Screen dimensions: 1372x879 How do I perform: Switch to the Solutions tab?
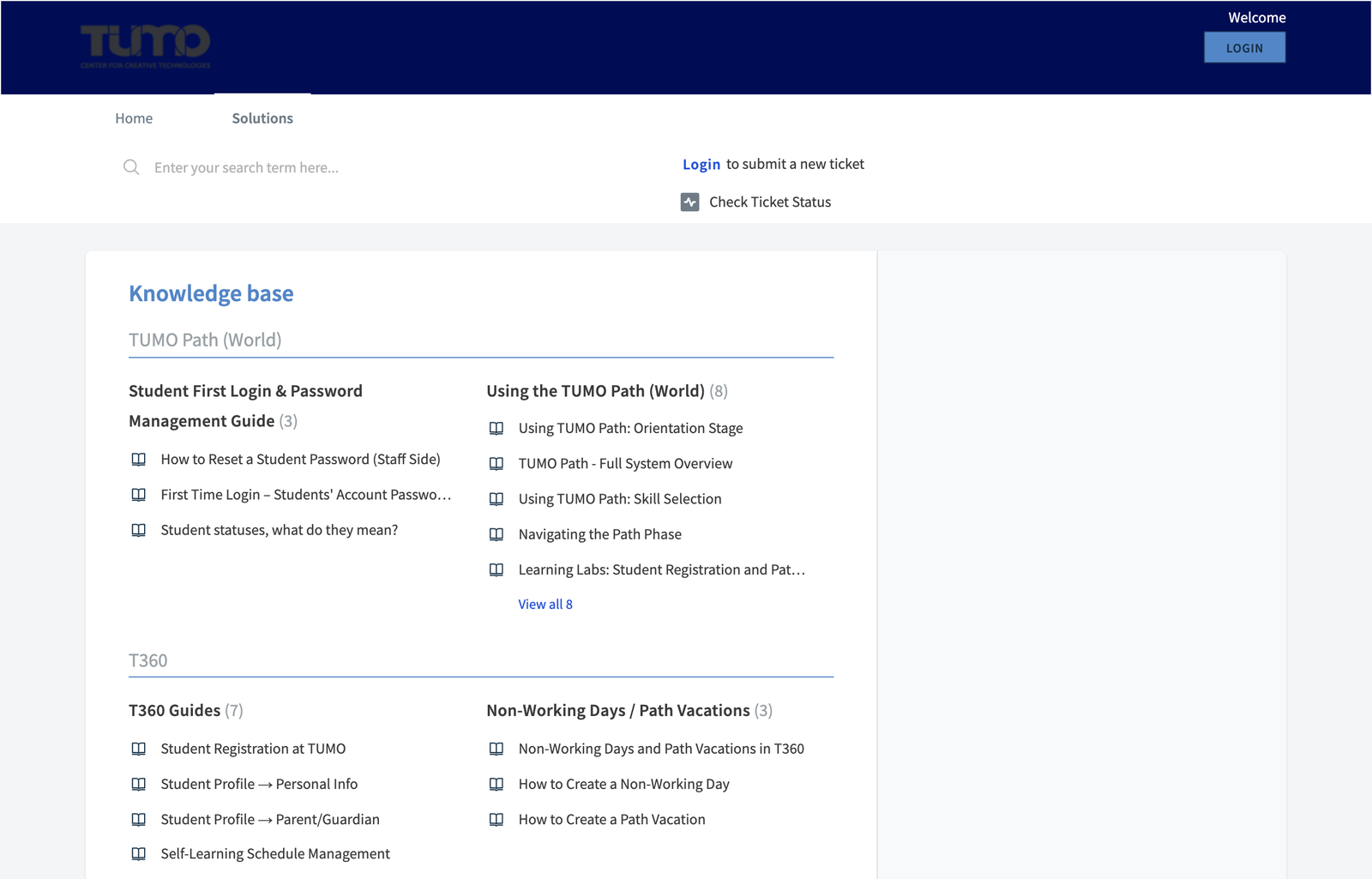click(x=262, y=118)
